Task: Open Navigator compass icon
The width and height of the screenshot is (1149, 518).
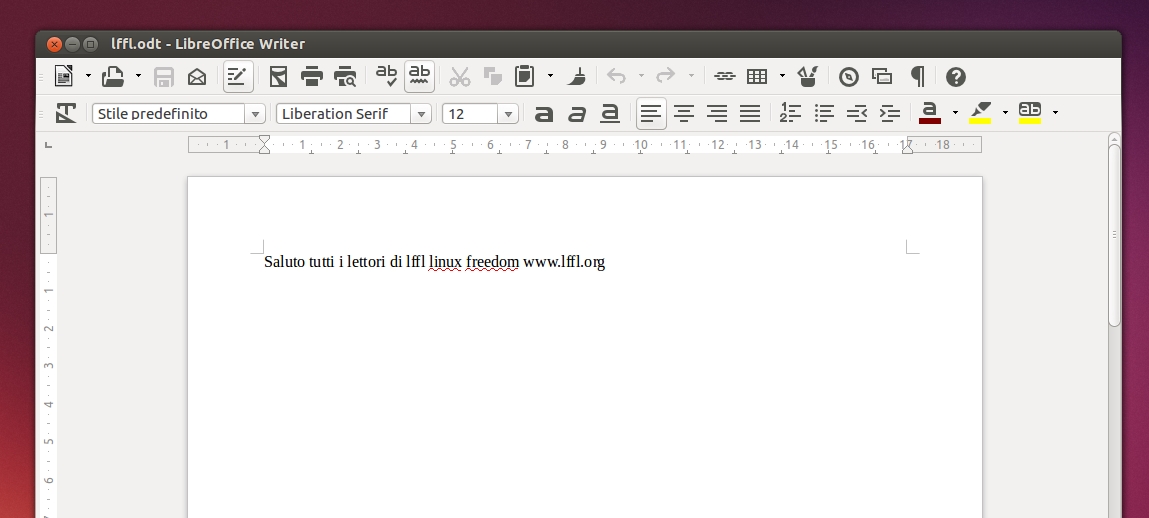Action: pos(849,76)
